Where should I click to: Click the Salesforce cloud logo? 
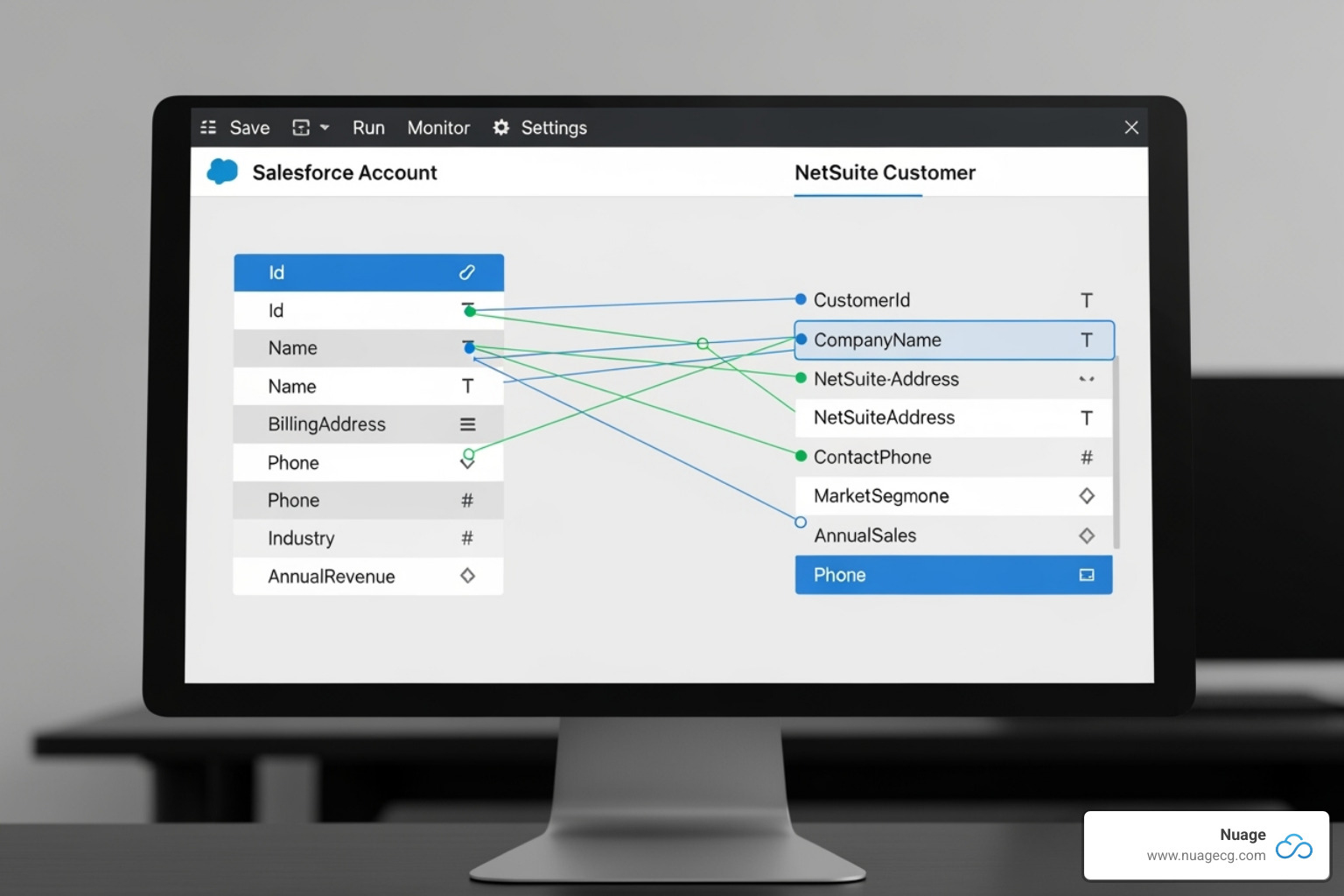click(x=222, y=171)
